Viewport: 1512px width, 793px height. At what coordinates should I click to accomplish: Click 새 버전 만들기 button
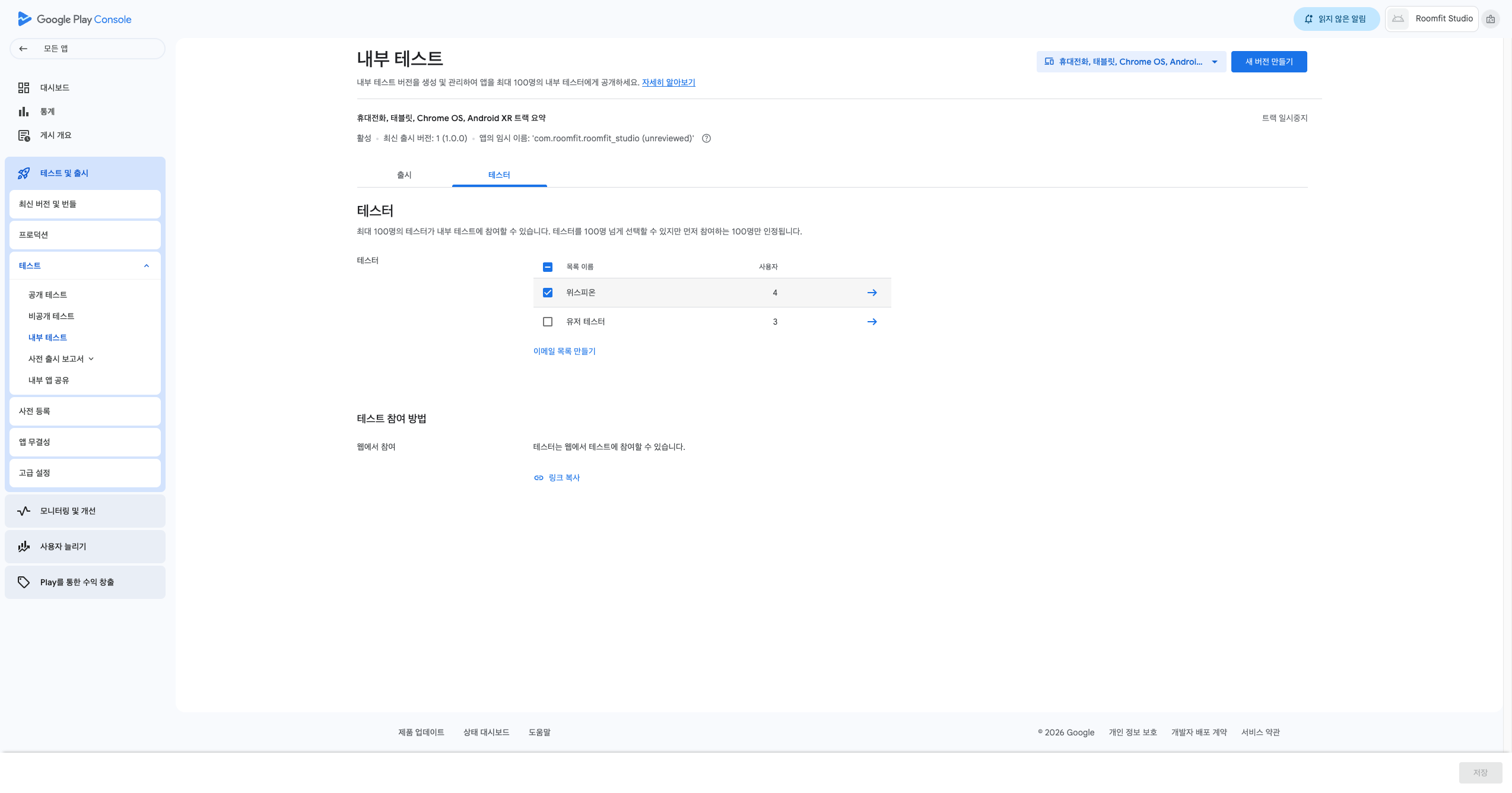point(1269,62)
